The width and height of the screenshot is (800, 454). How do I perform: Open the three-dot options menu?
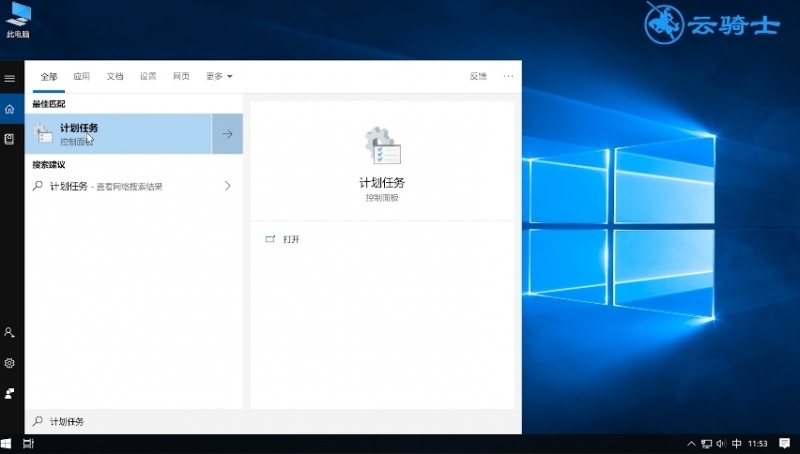[x=508, y=77]
